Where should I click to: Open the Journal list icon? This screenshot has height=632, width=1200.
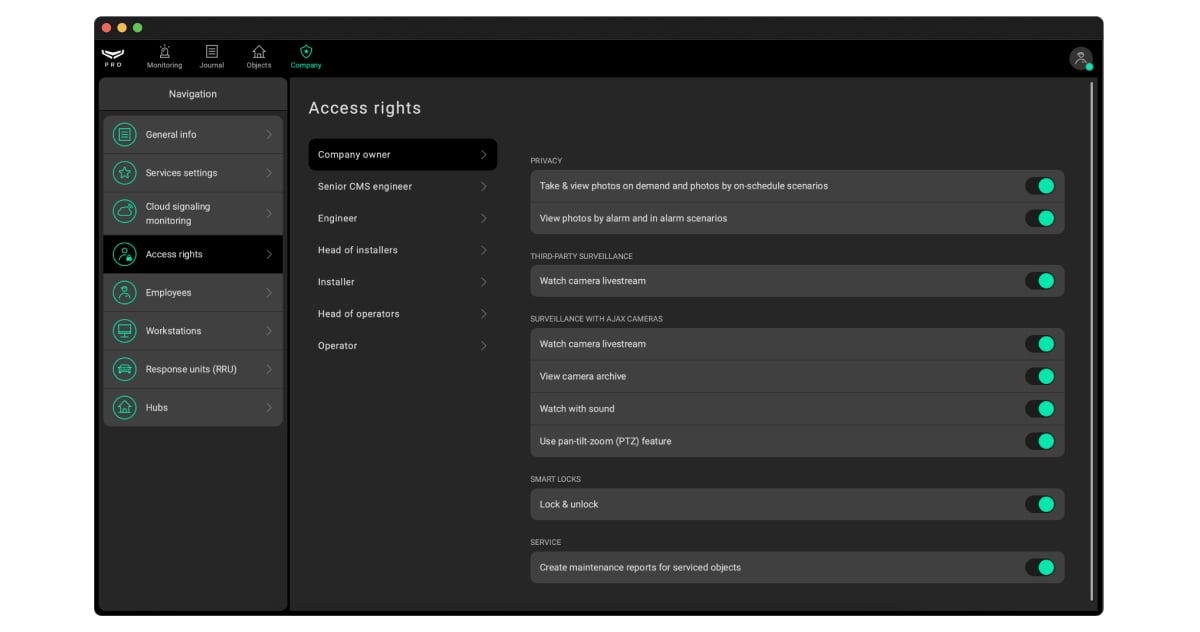(211, 52)
